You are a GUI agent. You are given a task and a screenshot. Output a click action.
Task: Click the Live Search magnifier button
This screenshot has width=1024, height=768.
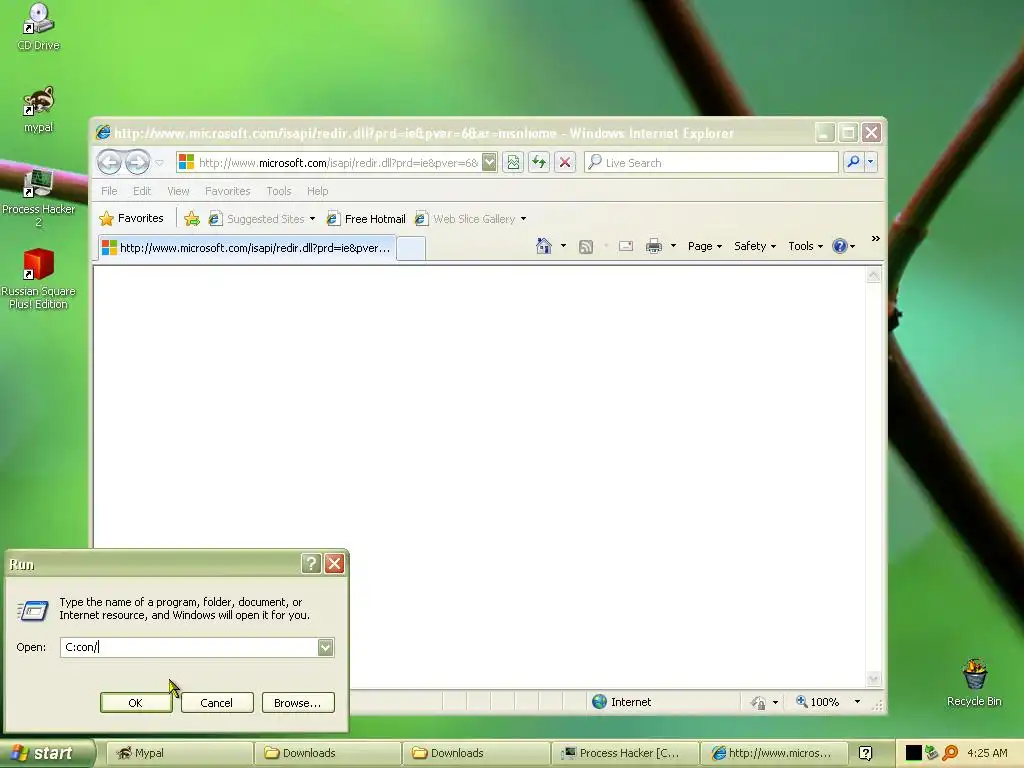tap(853, 162)
